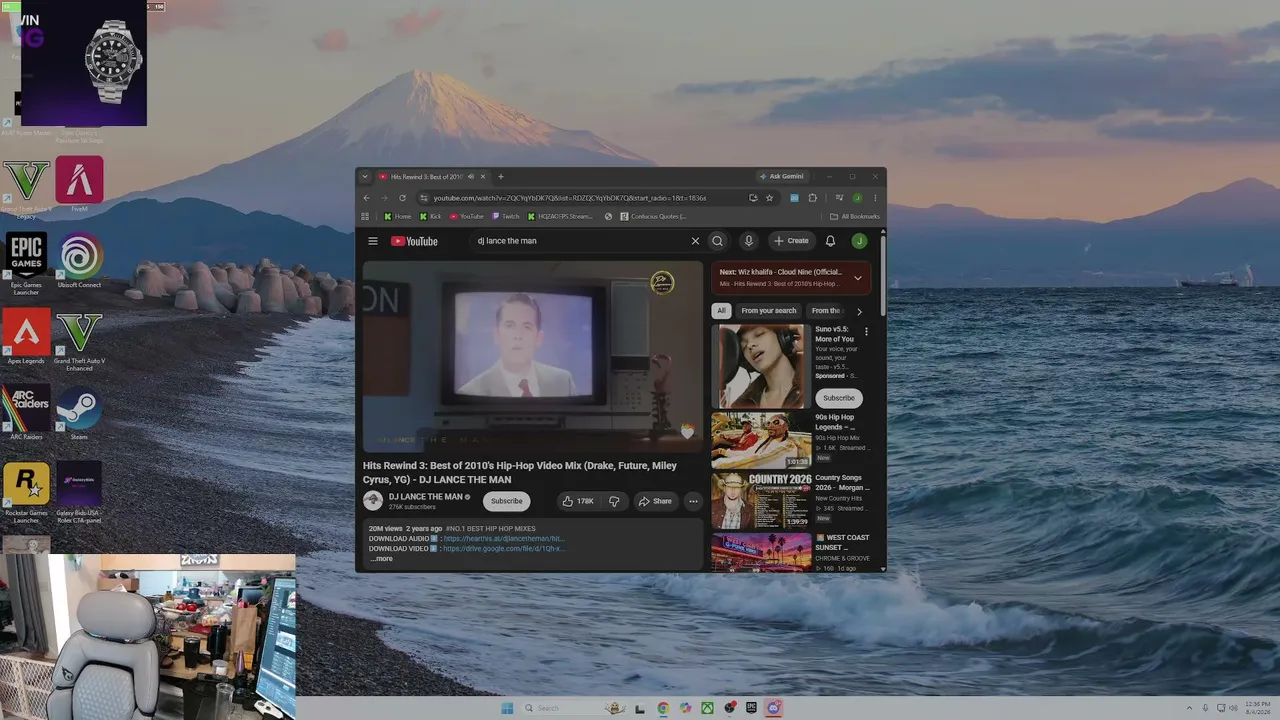Viewport: 1280px width, 720px height.
Task: Focus the Chrome address bar URL
Action: 570,198
